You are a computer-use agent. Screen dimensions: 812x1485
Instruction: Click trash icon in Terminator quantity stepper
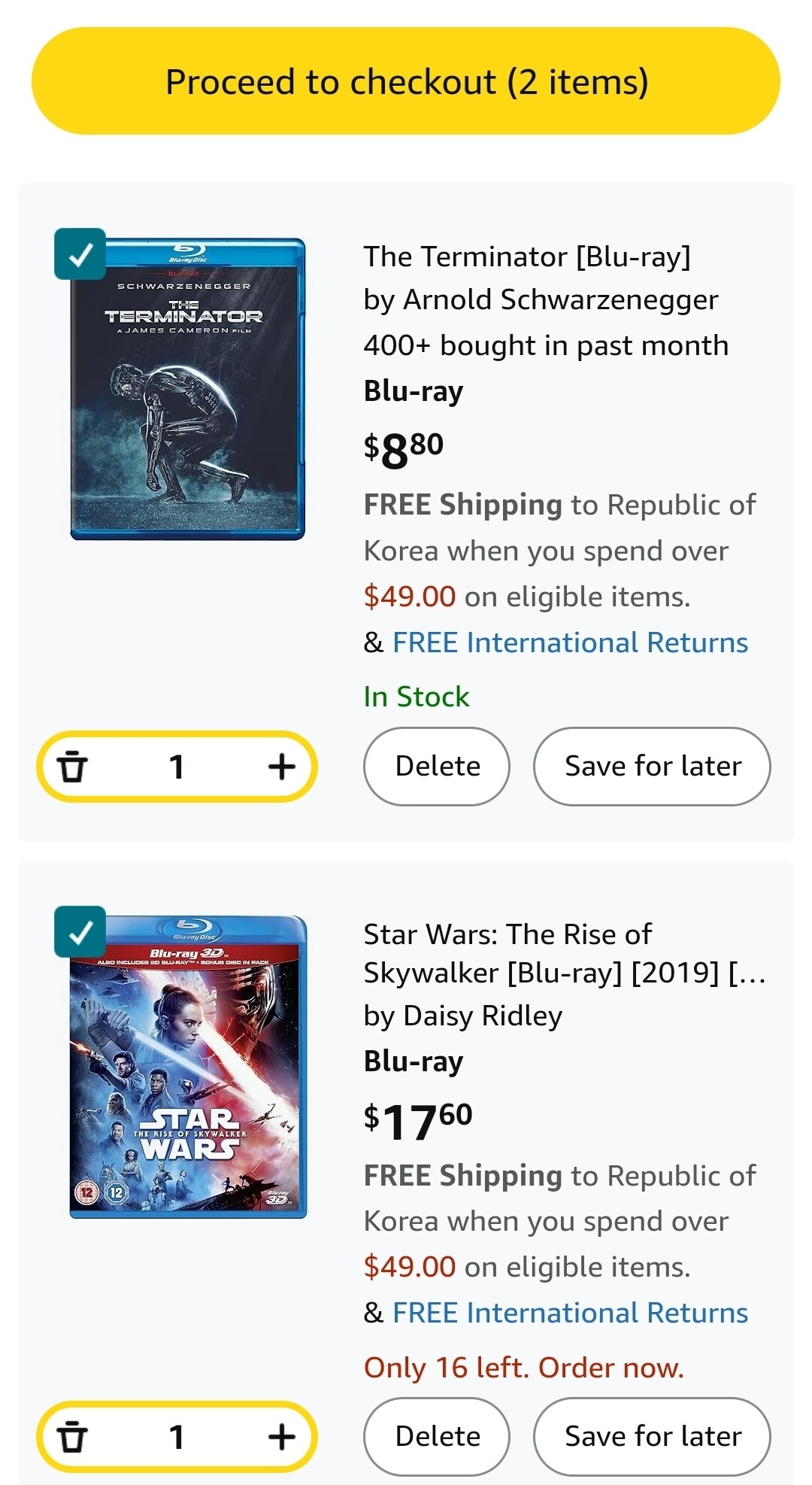coord(73,767)
